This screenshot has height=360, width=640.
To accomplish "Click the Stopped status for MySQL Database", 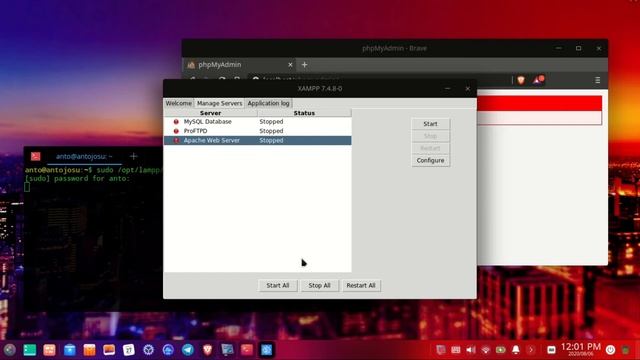I will 271,122.
